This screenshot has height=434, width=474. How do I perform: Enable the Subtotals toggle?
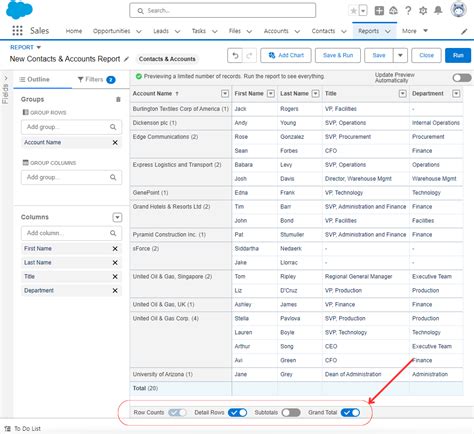(291, 413)
